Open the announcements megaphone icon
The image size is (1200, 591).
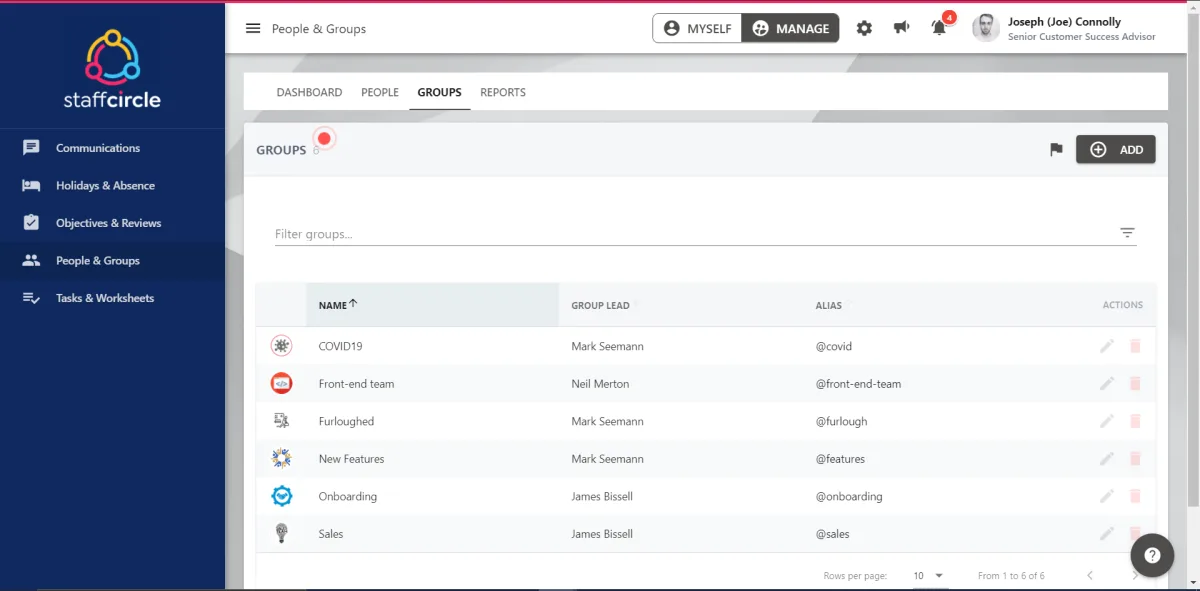click(901, 28)
